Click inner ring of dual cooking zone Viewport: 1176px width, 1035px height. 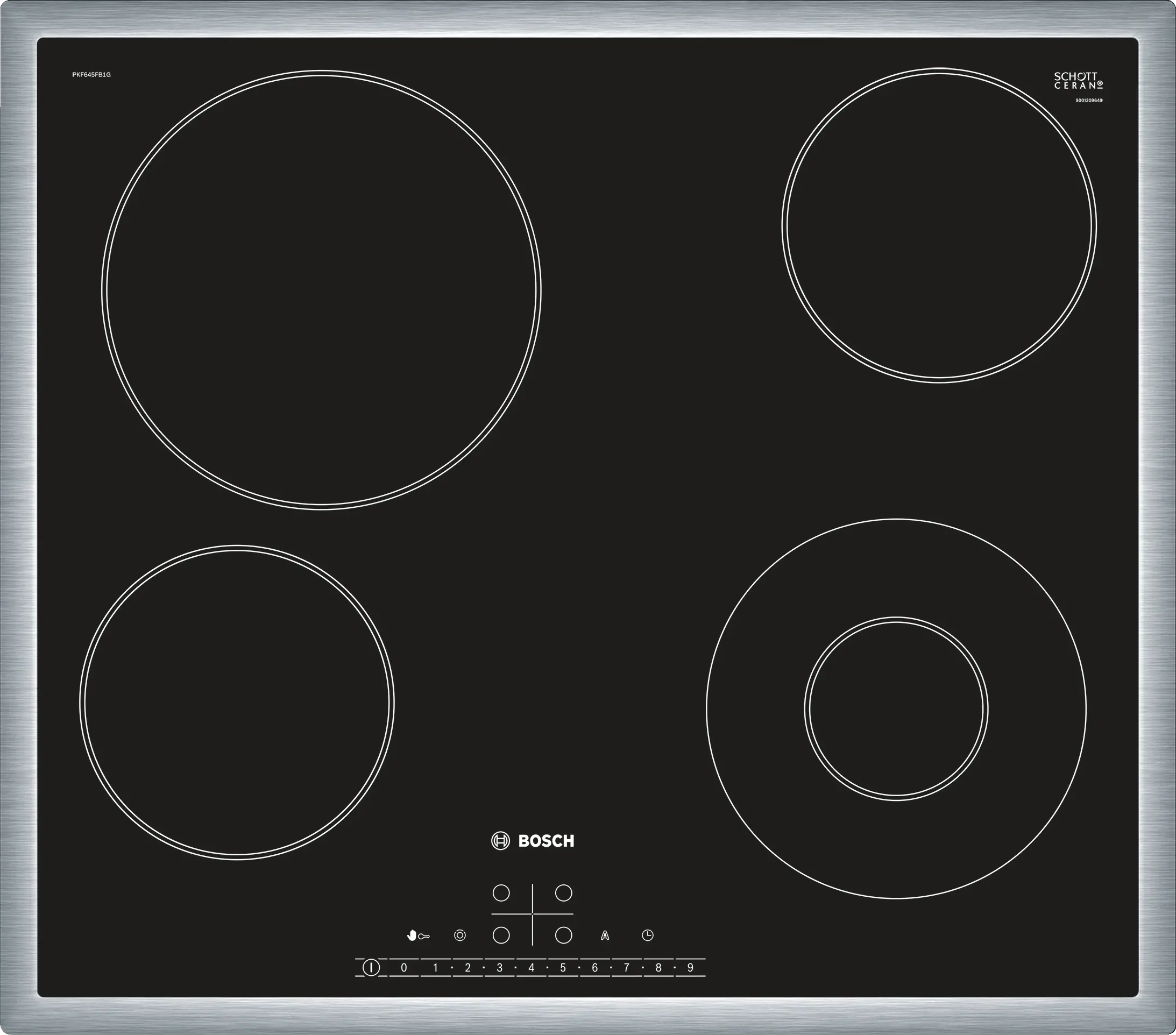coord(896,709)
